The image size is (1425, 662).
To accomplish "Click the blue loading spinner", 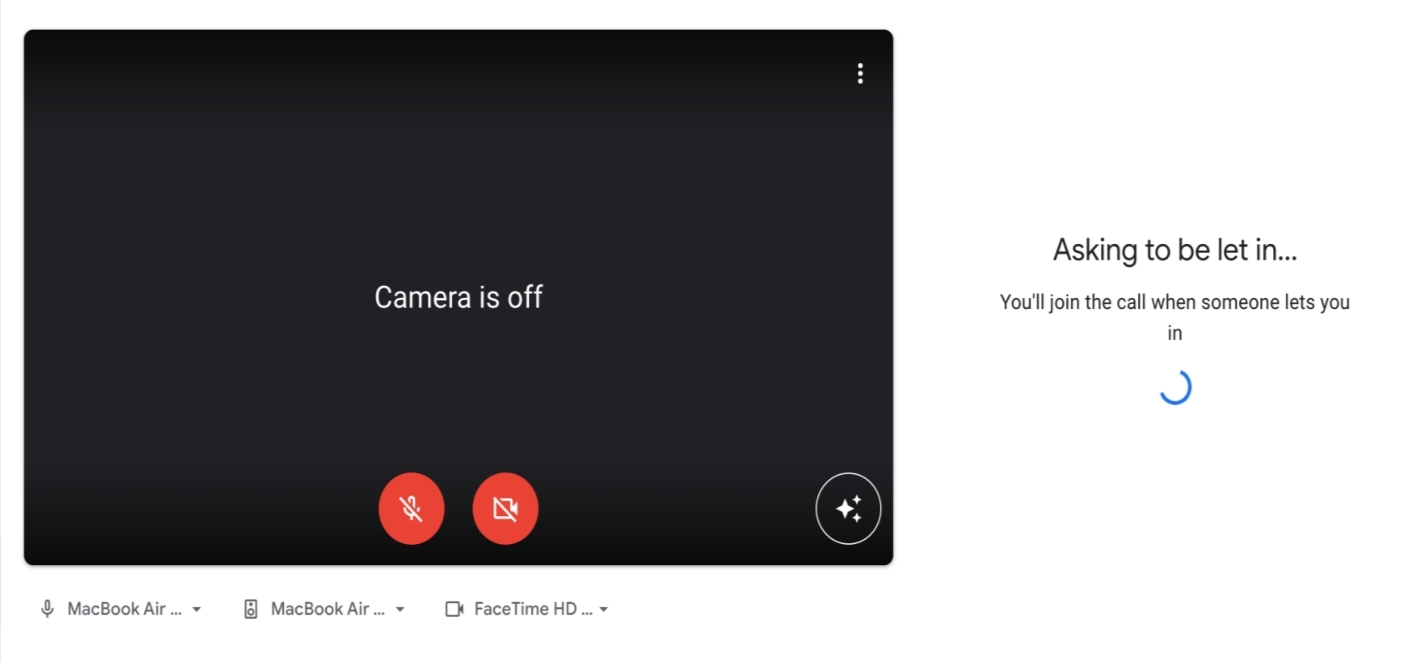I will (x=1175, y=388).
